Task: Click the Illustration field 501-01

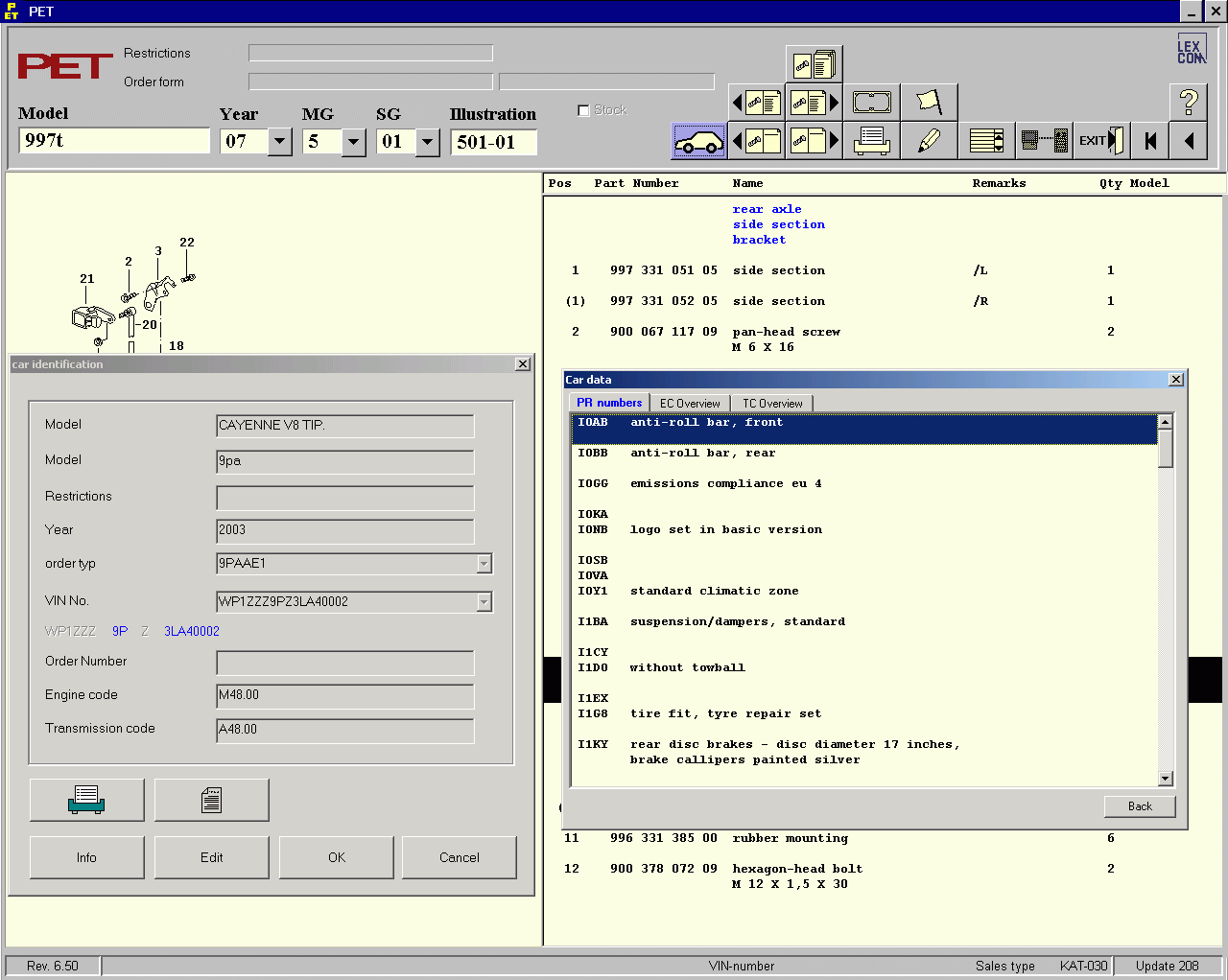Action: 493,142
